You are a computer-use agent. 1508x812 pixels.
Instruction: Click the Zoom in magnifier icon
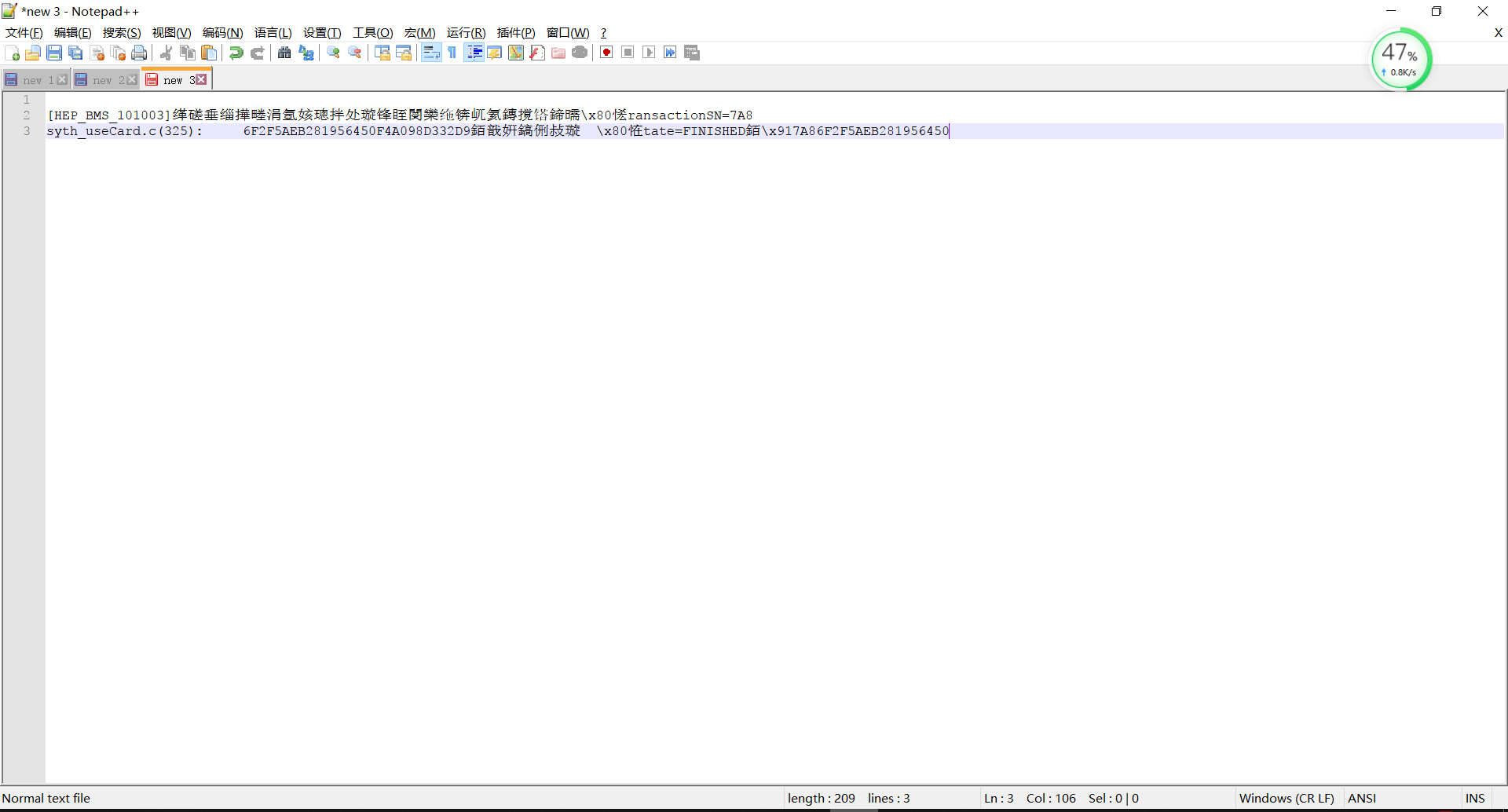pos(334,53)
